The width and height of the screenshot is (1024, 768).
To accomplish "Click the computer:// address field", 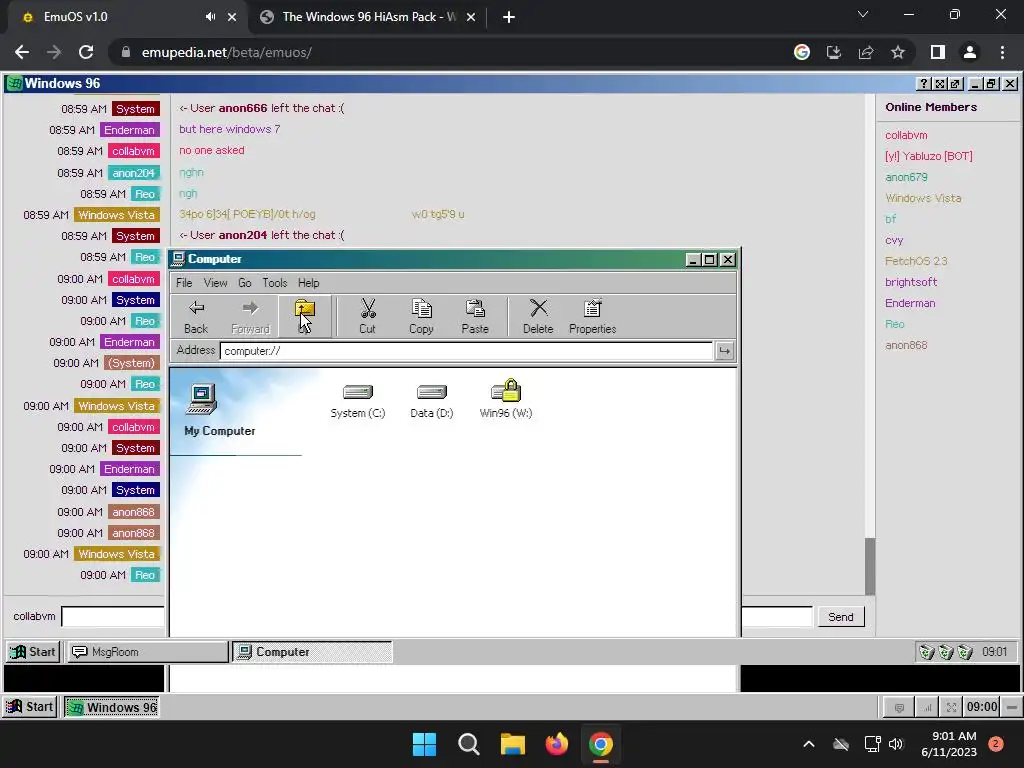I will pos(466,351).
